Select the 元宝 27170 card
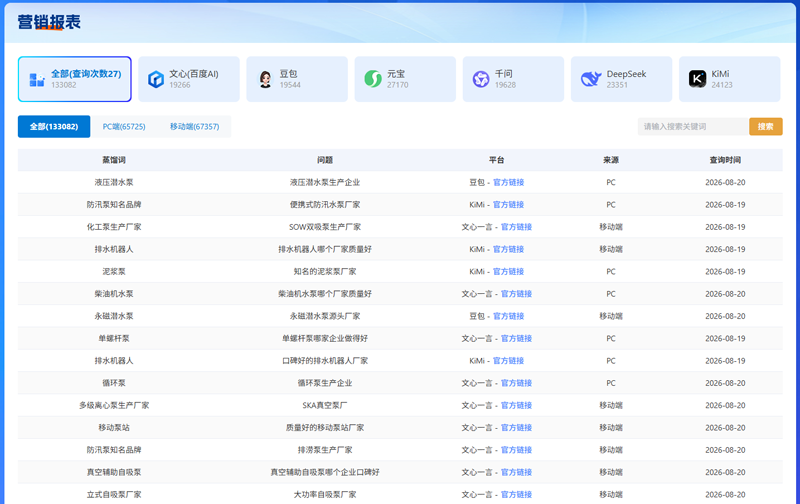 [x=405, y=79]
